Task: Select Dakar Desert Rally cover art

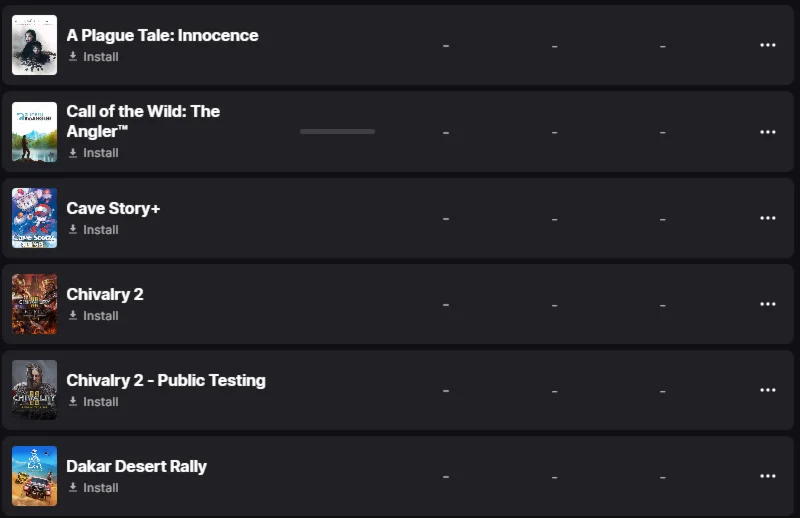Action: pyautogui.click(x=35, y=476)
